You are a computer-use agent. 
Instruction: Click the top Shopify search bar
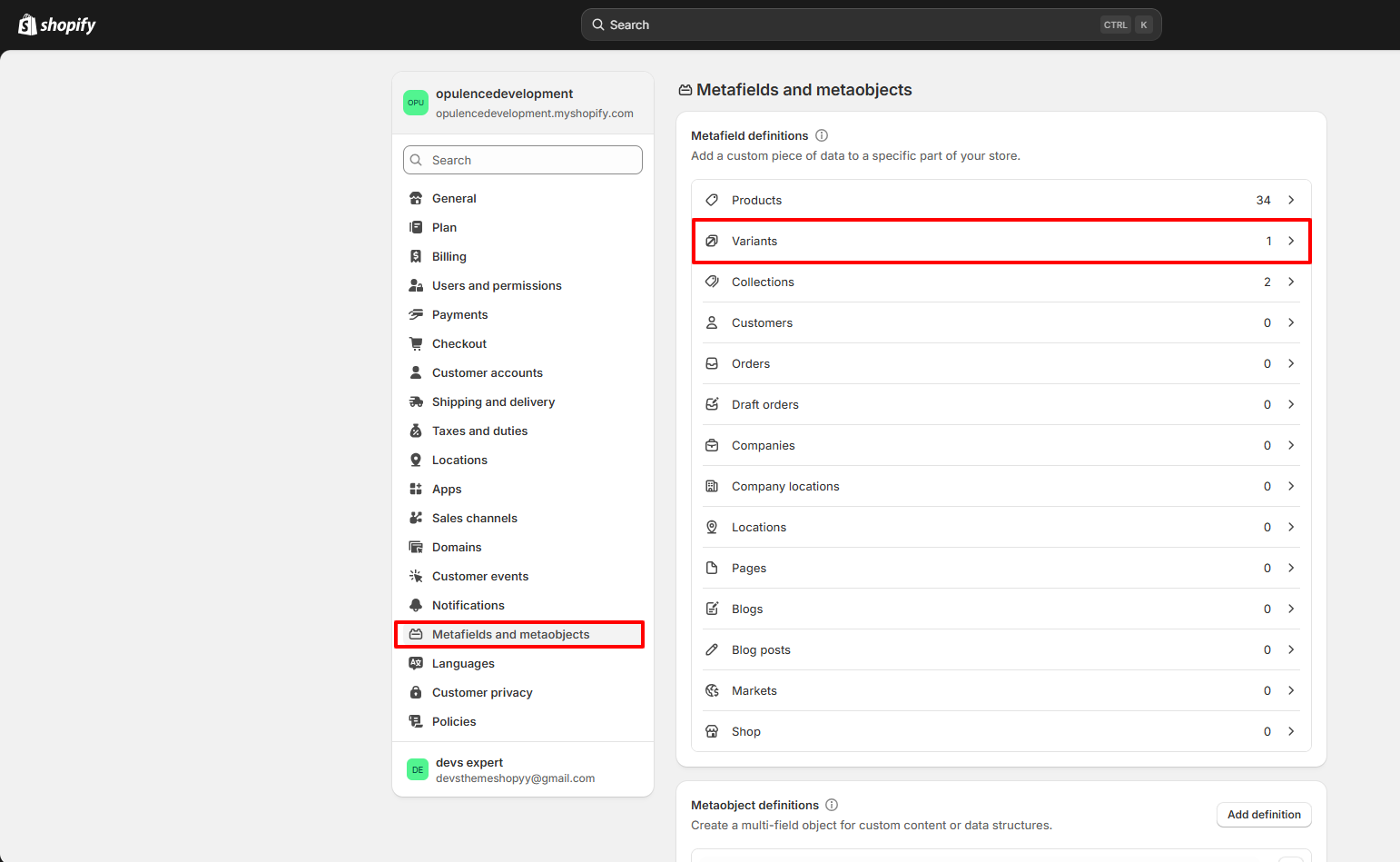872,25
